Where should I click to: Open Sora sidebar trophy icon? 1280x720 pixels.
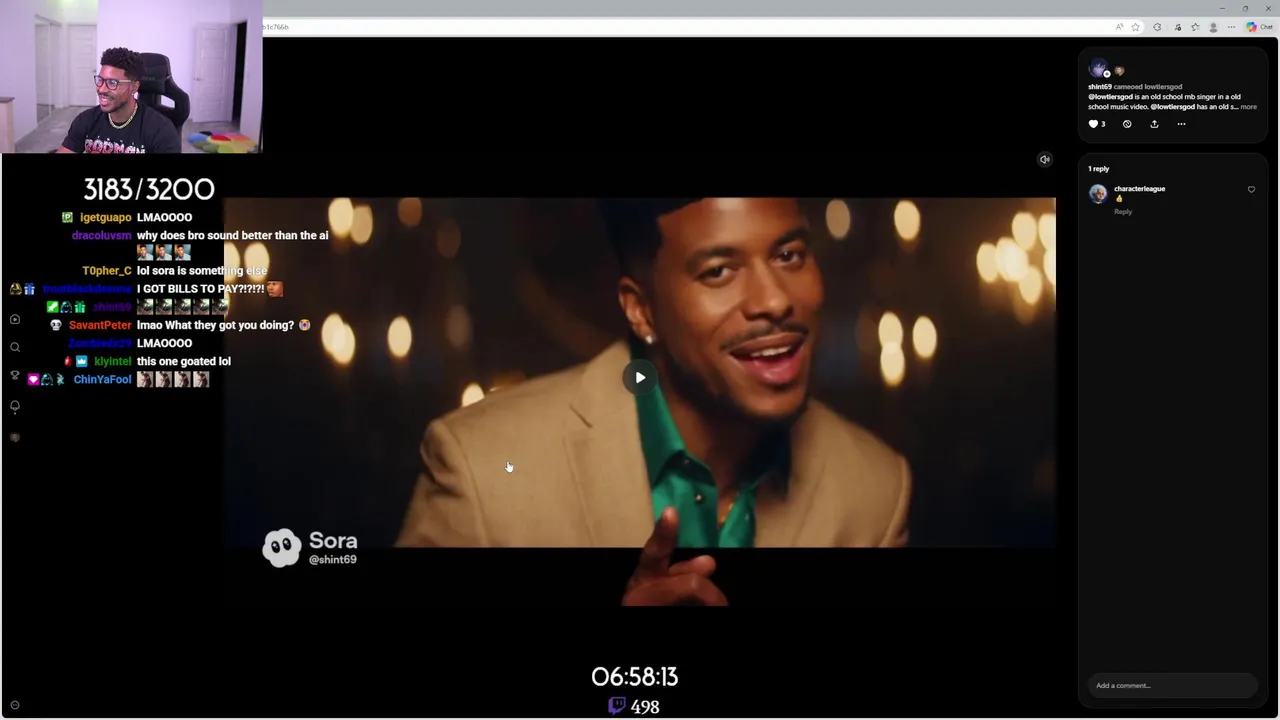point(15,376)
